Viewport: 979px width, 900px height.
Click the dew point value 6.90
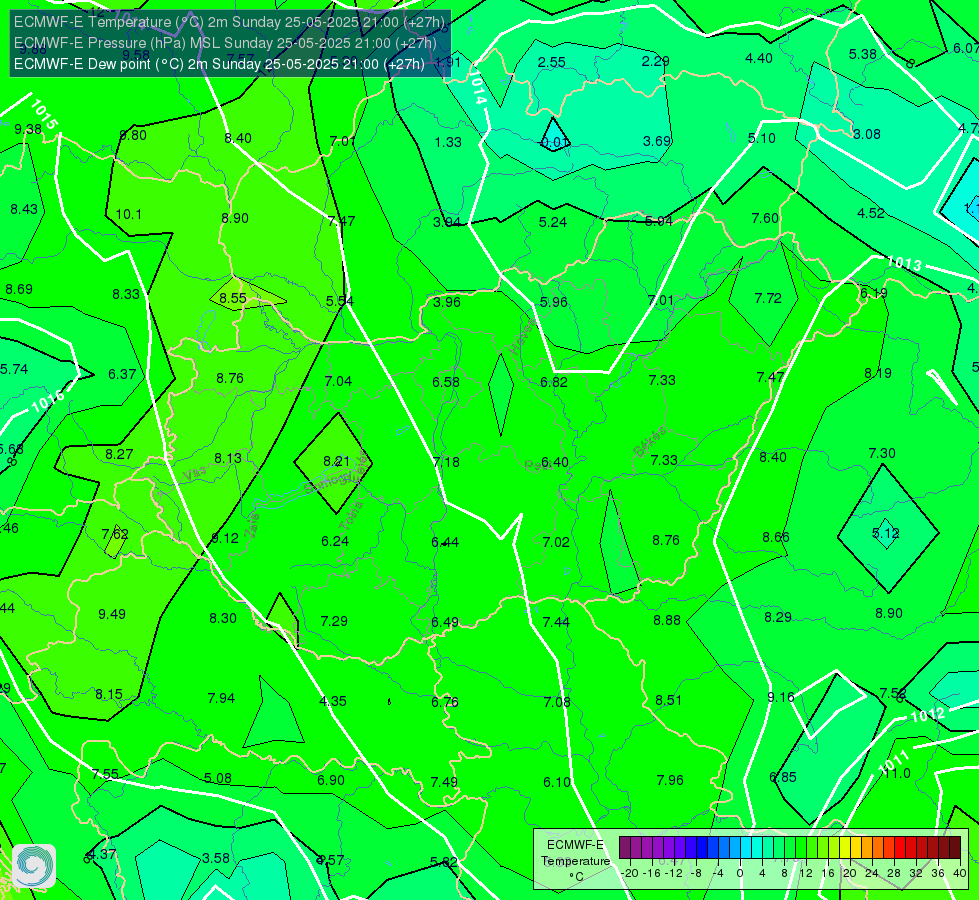pos(331,781)
